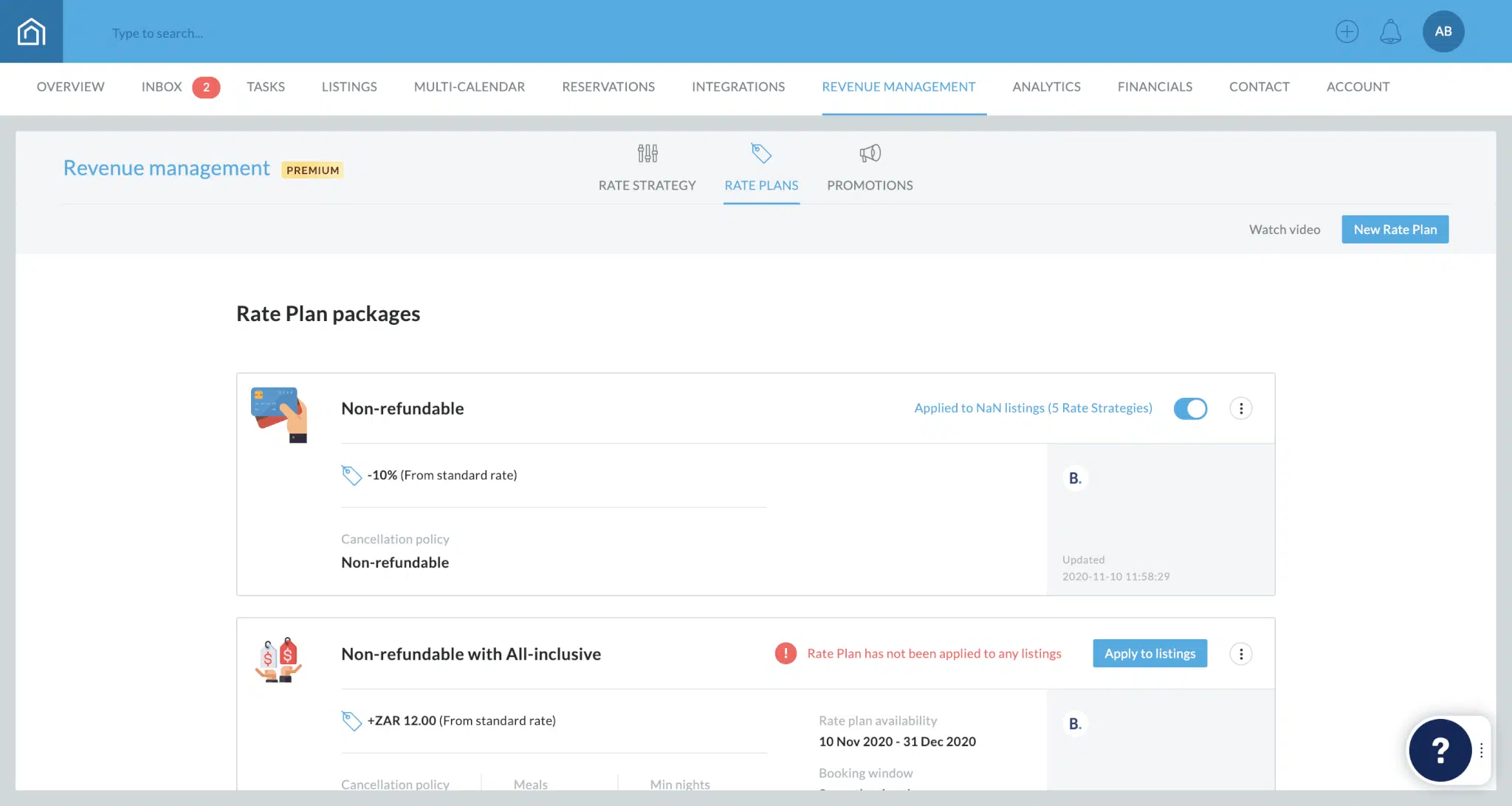
Task: Click the tag icon beside -10% rate
Action: pos(351,475)
